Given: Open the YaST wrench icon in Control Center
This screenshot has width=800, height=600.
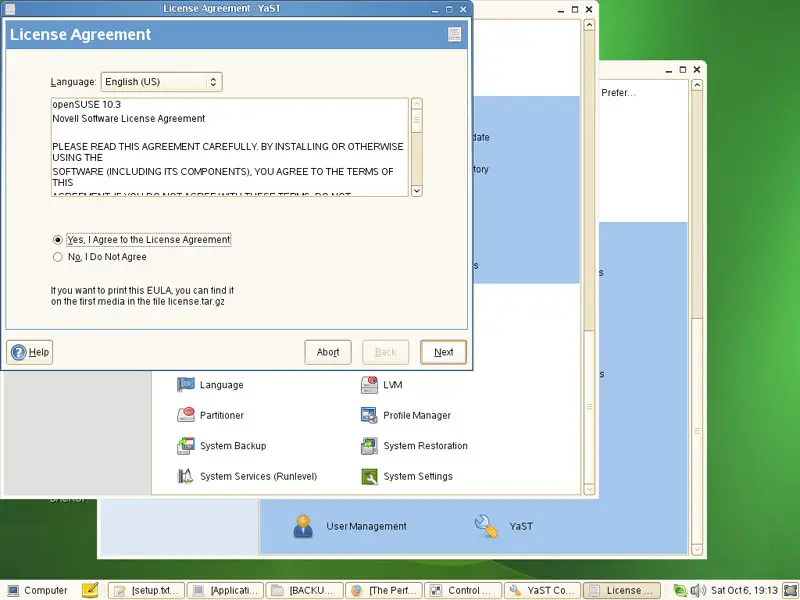Looking at the screenshot, I should [486, 526].
